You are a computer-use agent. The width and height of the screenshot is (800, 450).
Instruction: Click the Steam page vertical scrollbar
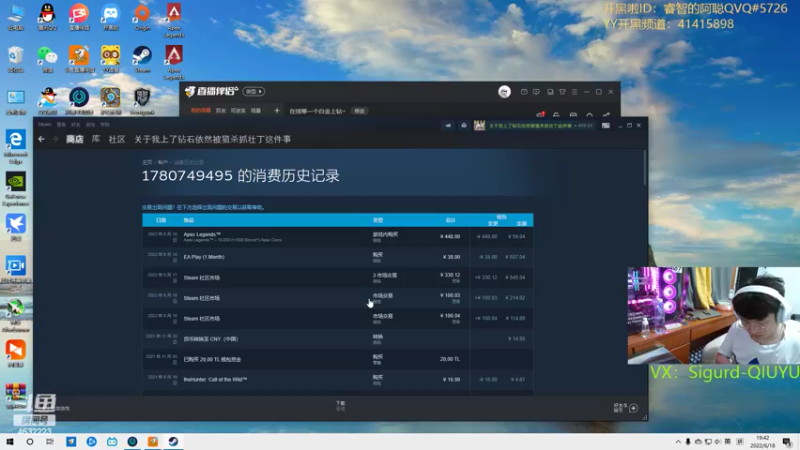pyautogui.click(x=645, y=168)
